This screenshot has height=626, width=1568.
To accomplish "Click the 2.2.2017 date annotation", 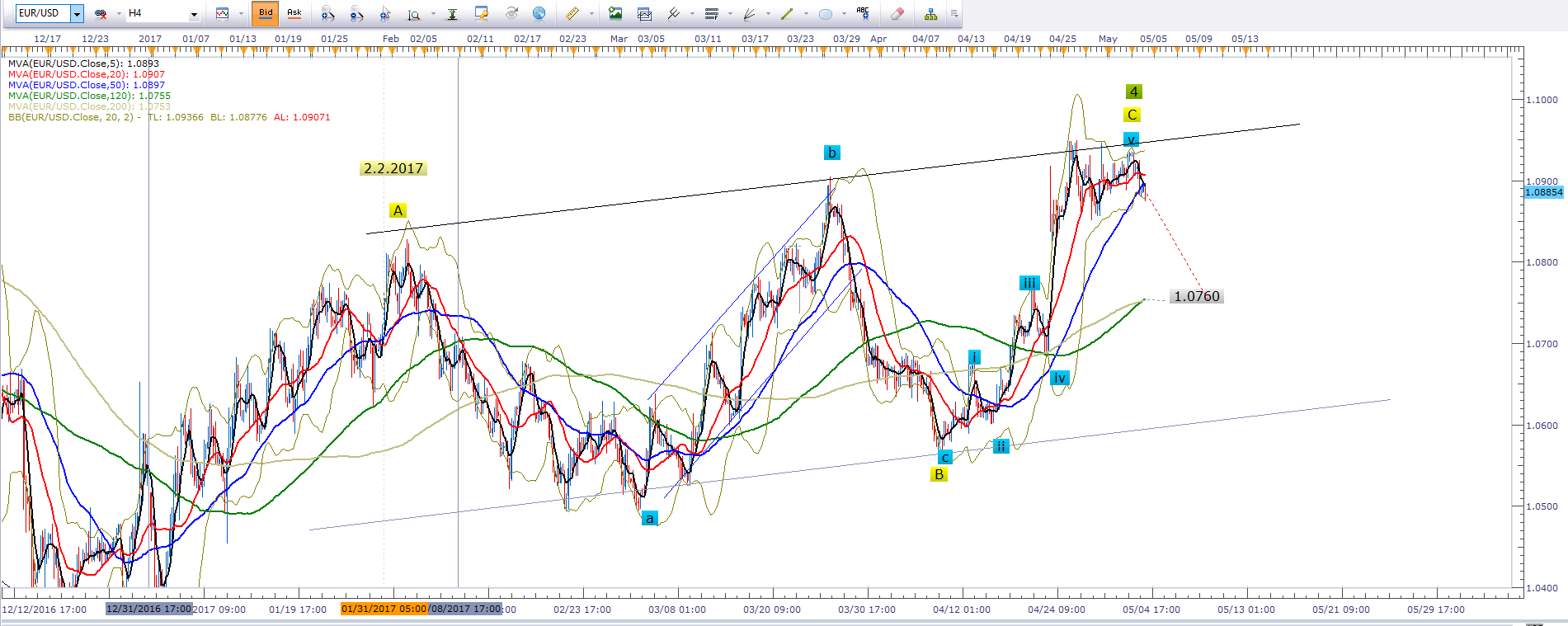I will 393,168.
